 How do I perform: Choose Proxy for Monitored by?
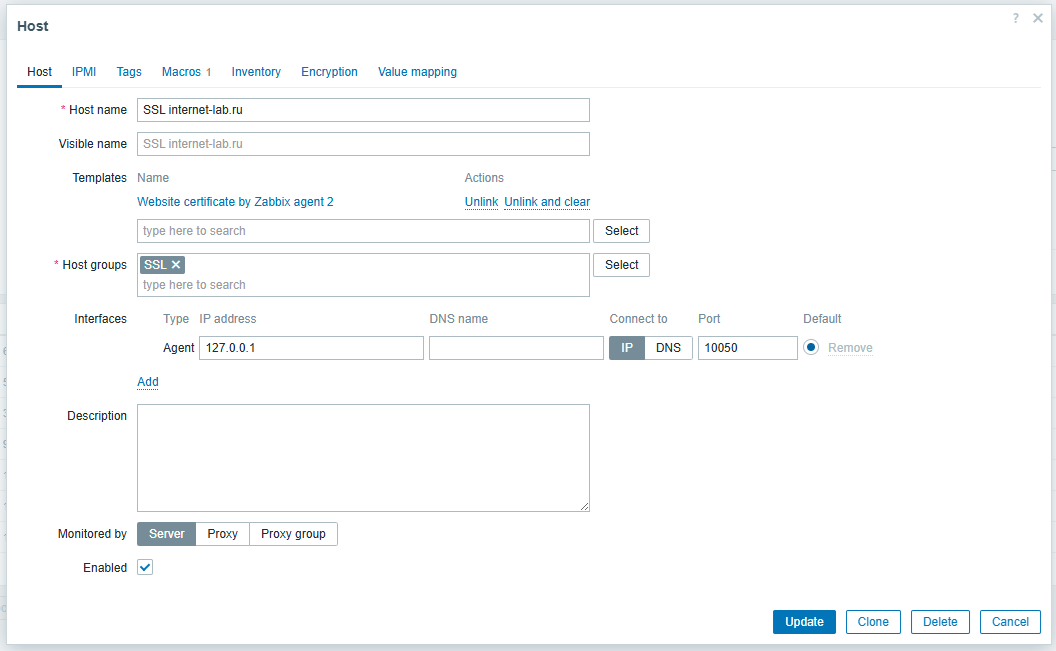click(x=222, y=534)
